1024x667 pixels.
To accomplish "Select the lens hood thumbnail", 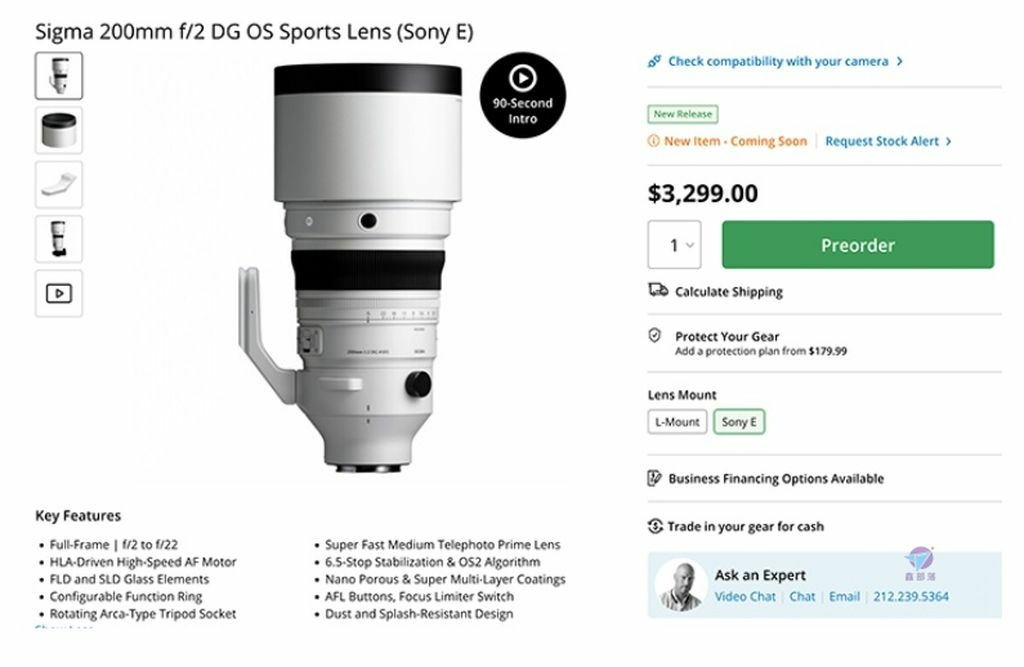I will tap(59, 130).
